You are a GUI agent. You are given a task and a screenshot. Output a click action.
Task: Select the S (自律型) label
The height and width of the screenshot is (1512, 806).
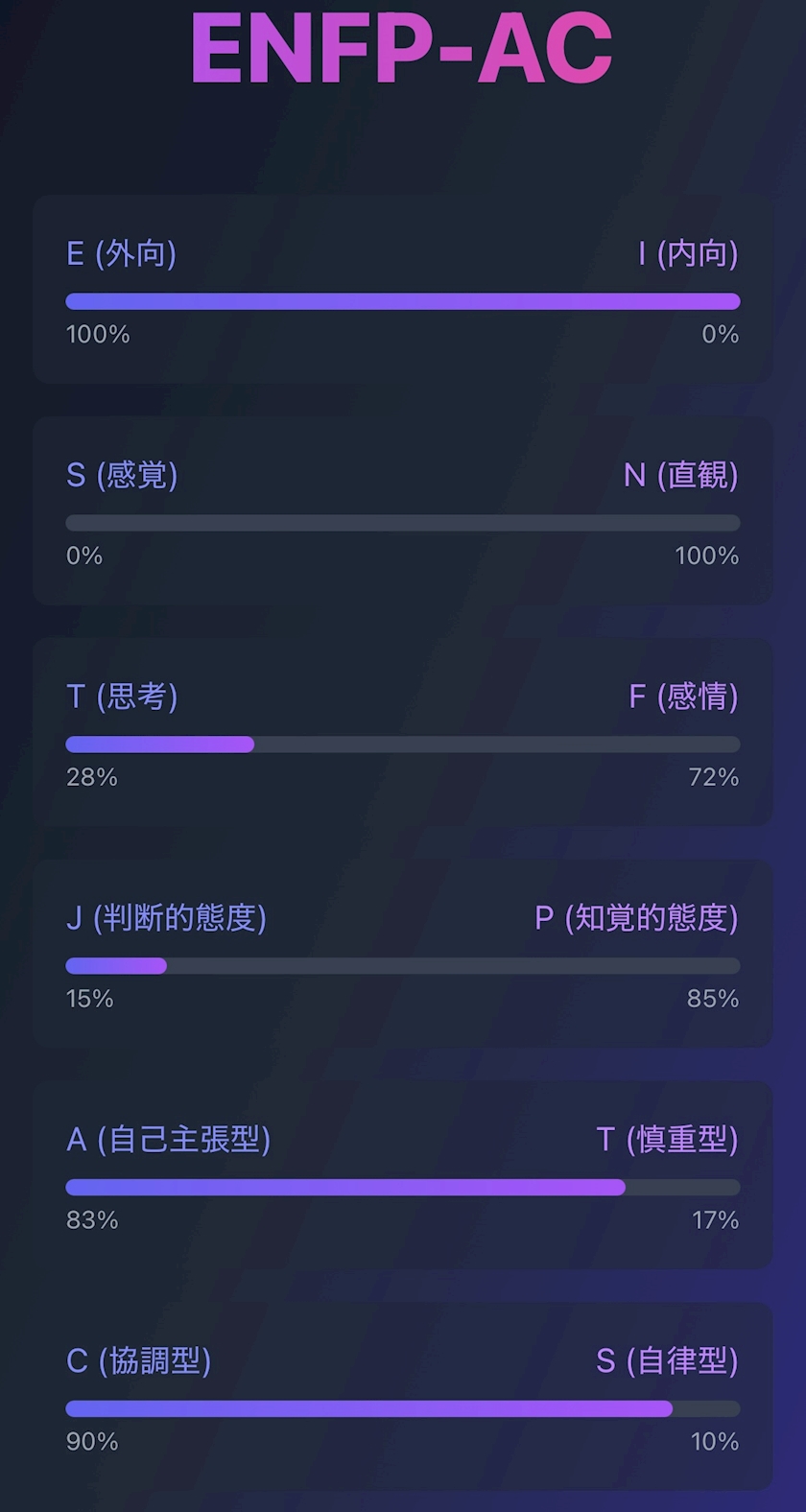(x=667, y=1361)
